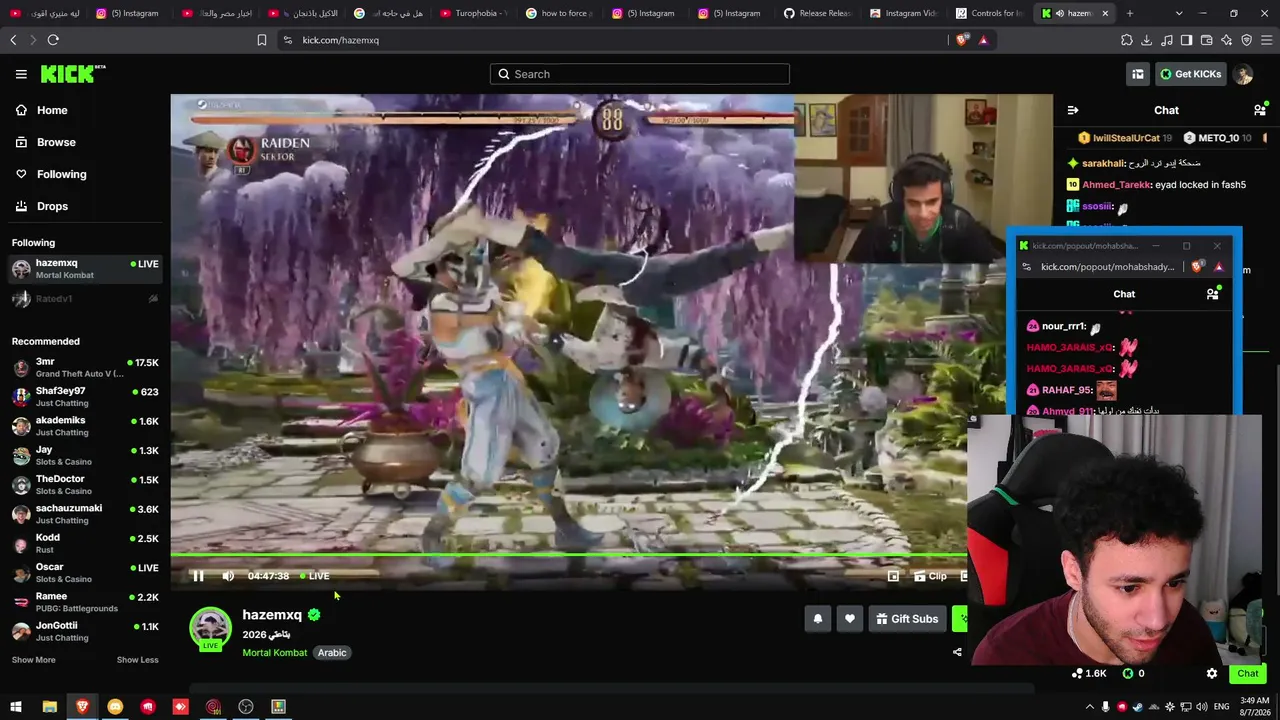Image resolution: width=1280 pixels, height=720 pixels.
Task: Jump to LIVE in the player
Action: click(x=315, y=576)
